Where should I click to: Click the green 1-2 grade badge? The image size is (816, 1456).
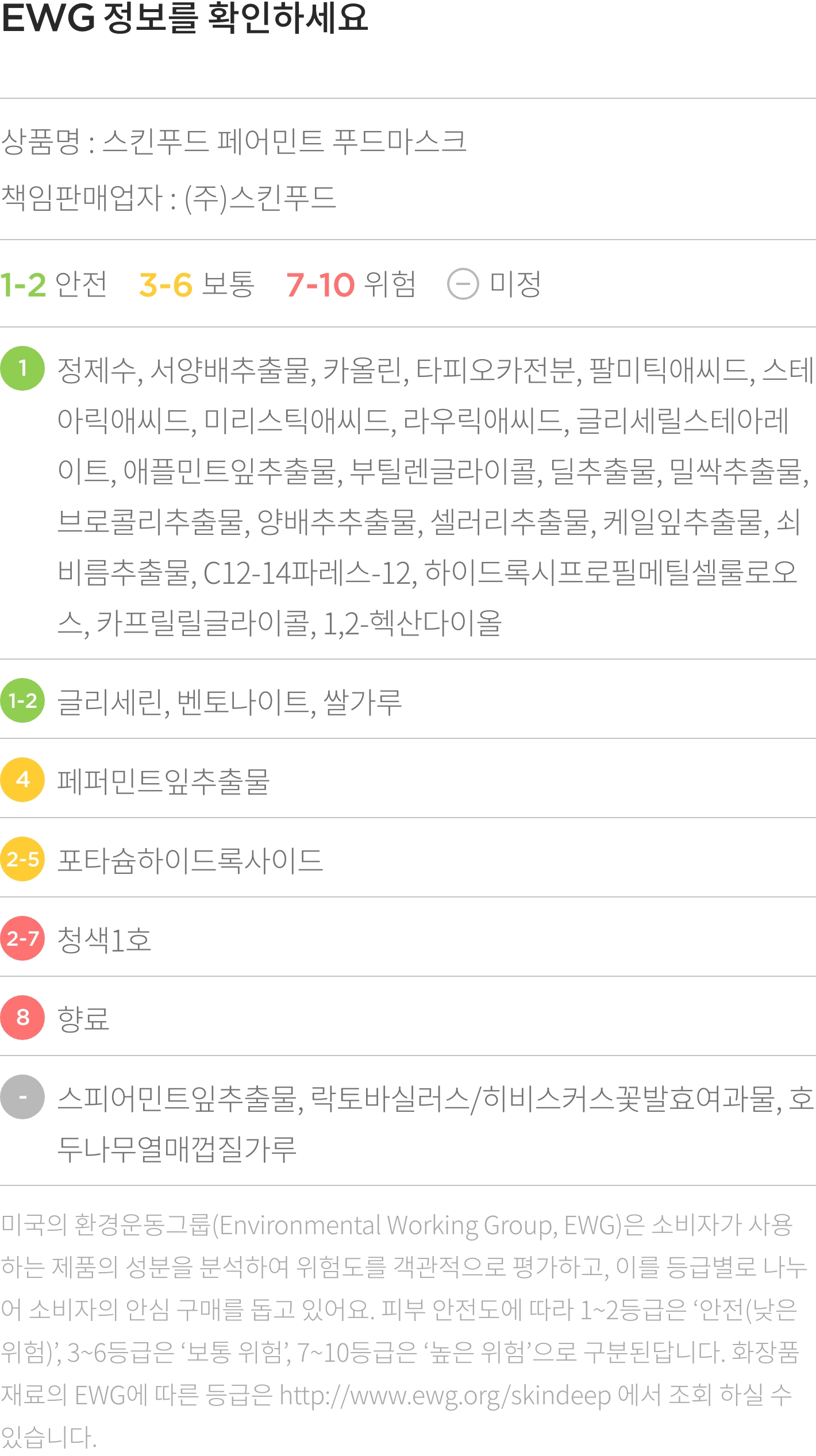[22, 700]
